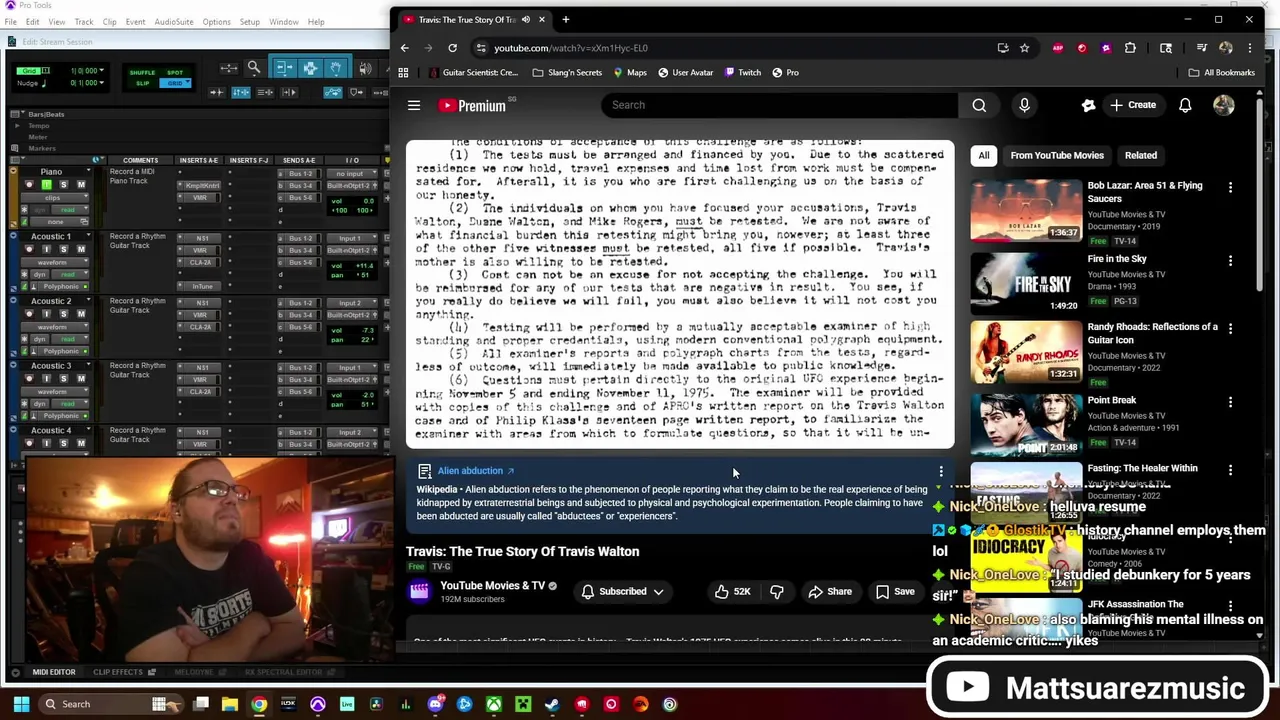Image resolution: width=1280 pixels, height=720 pixels.
Task: Click the zoom toggle icon left of Zoomer
Action: 228,68
